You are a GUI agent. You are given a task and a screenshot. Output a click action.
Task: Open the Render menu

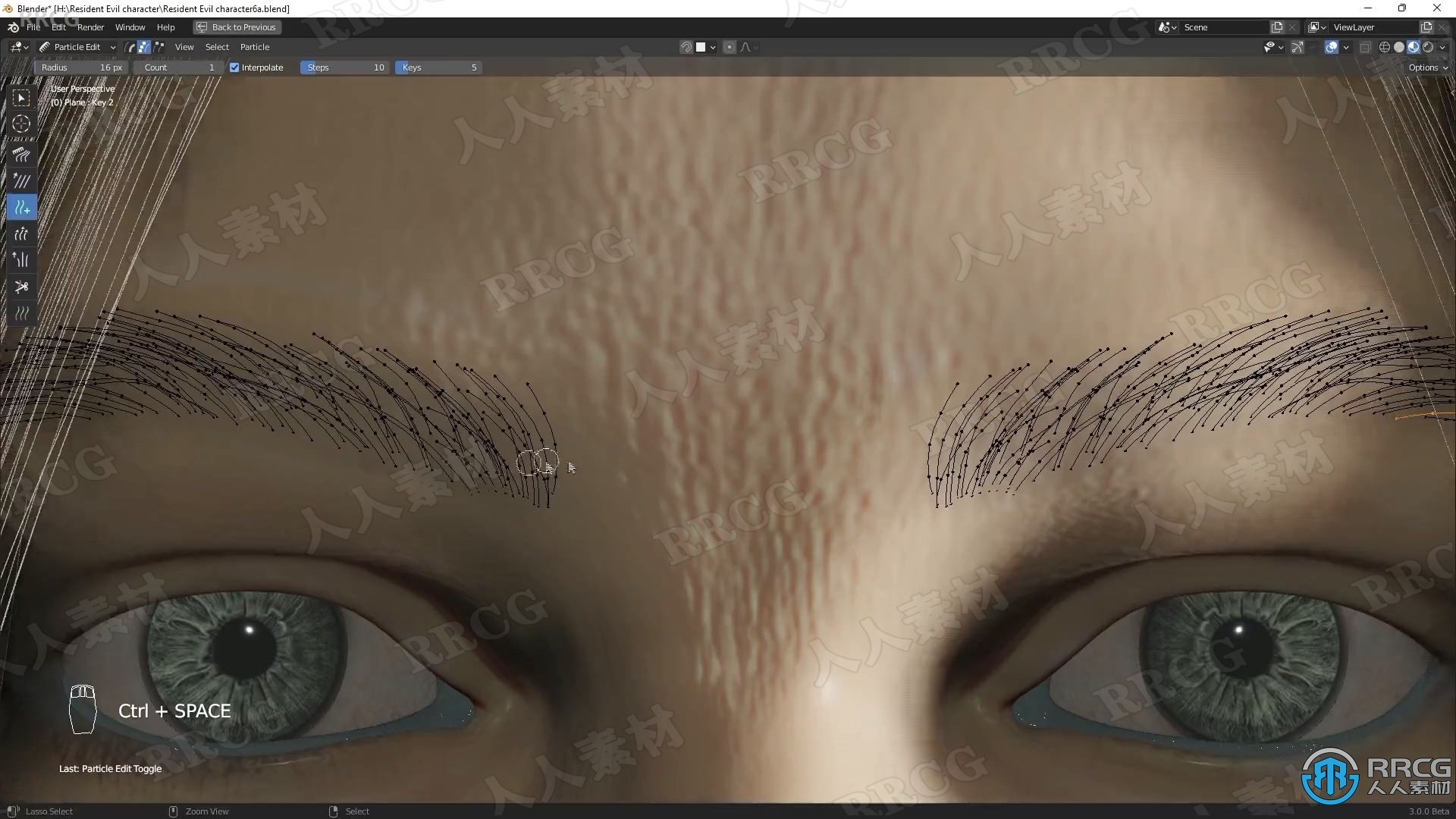(x=91, y=27)
